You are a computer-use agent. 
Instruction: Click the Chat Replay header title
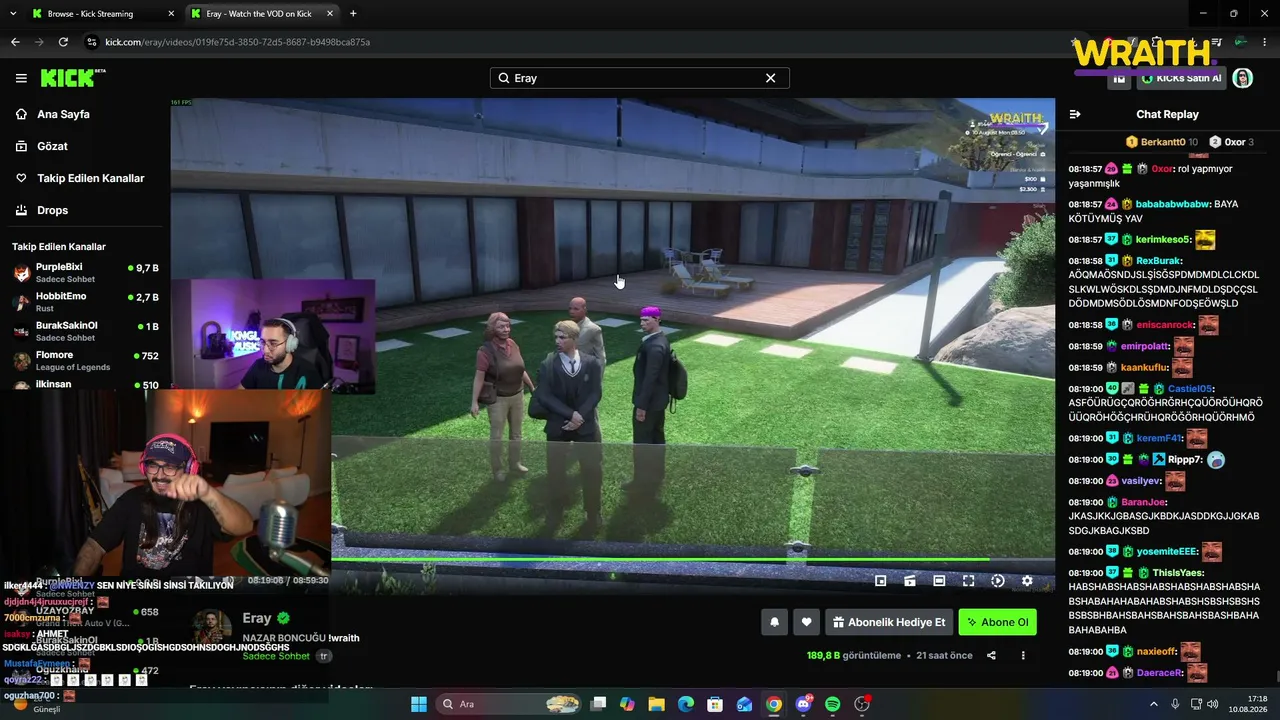[x=1167, y=114]
